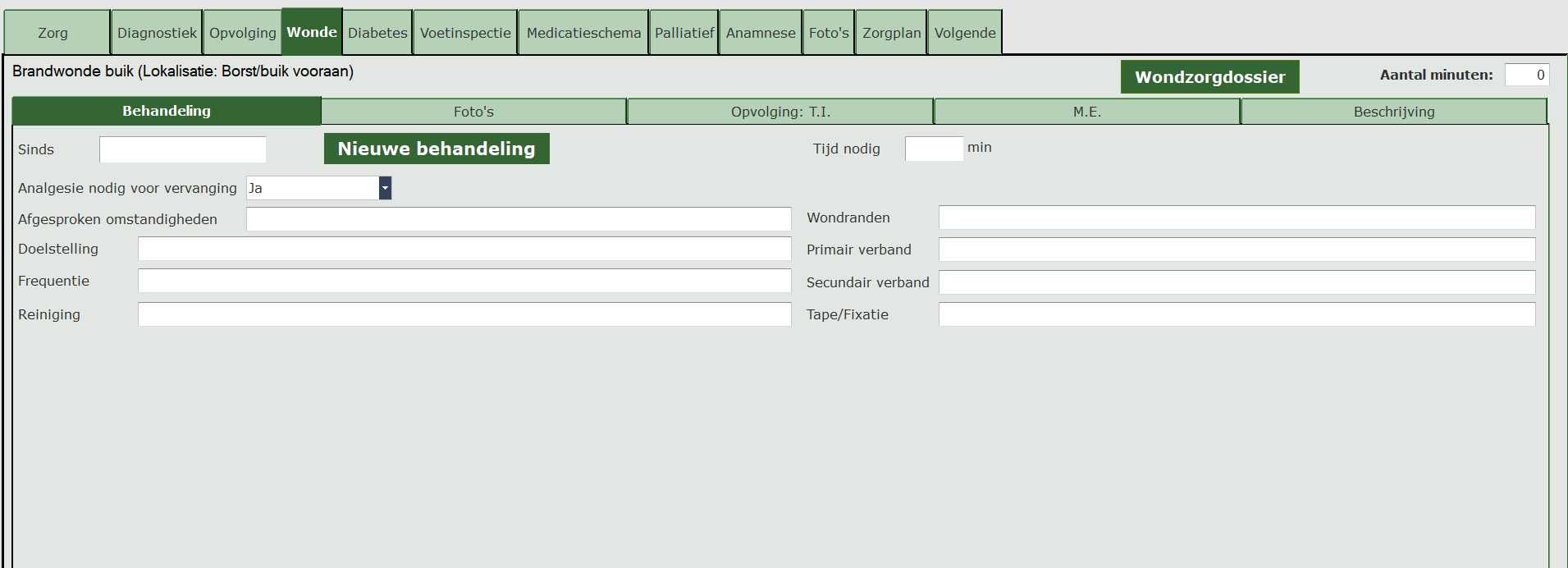Open the Voetinspectie tab
Screen dimensions: 1568x568
465,33
